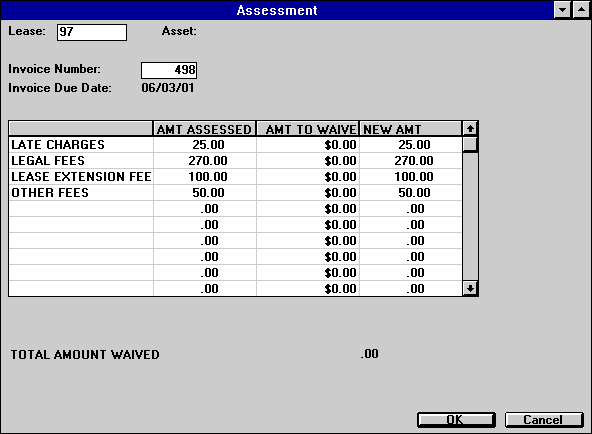
Task: Cancel the assessment dialog
Action: coord(544,420)
